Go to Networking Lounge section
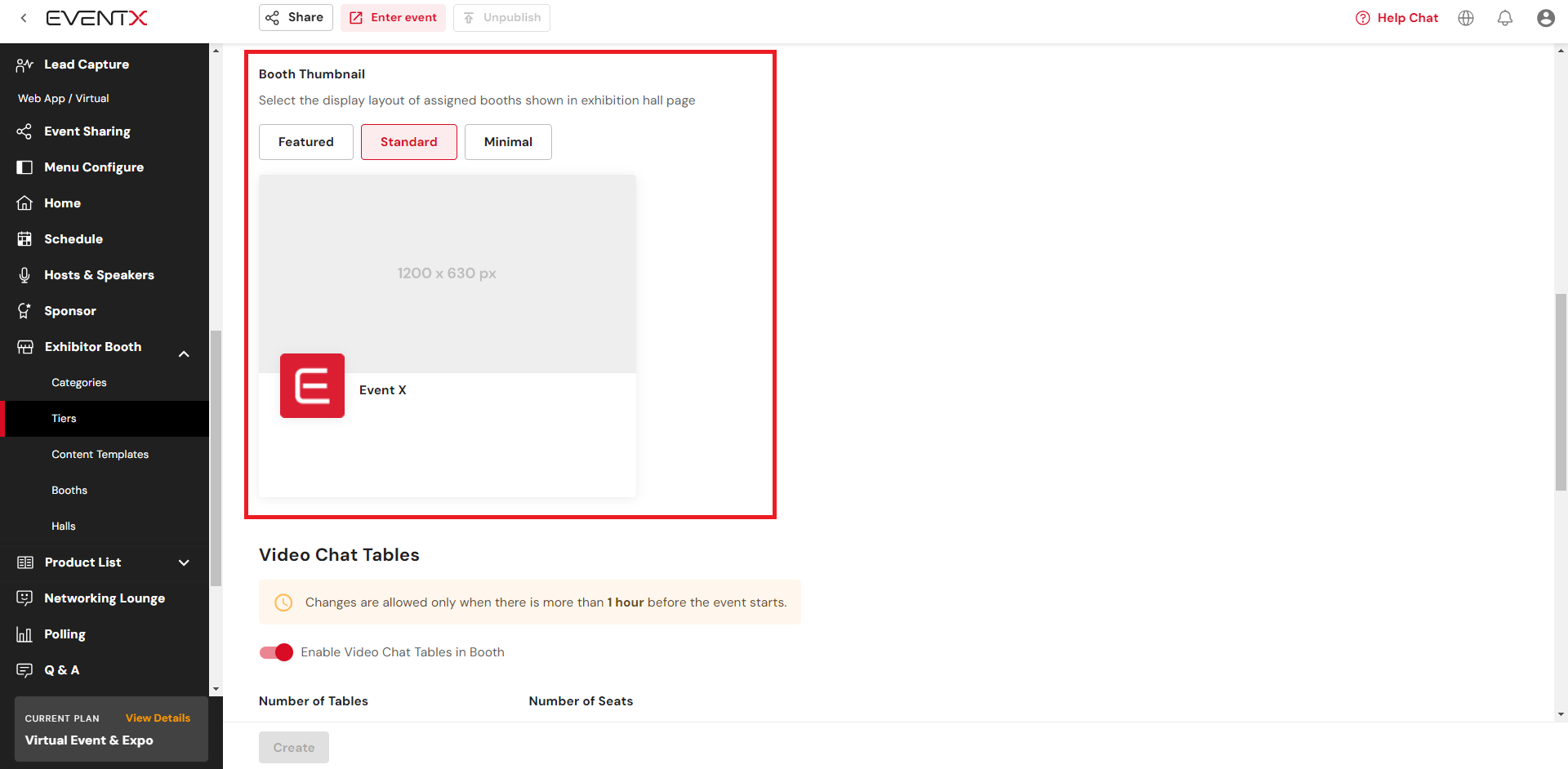 105,598
